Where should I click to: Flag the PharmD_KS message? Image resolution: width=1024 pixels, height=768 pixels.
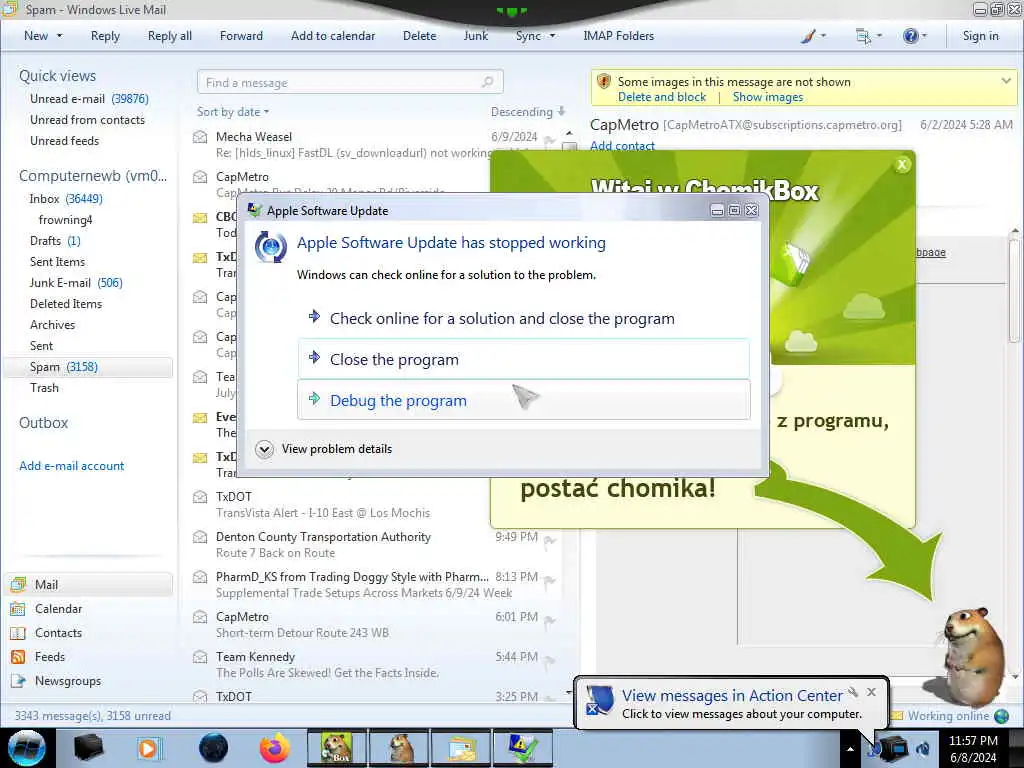click(x=550, y=581)
